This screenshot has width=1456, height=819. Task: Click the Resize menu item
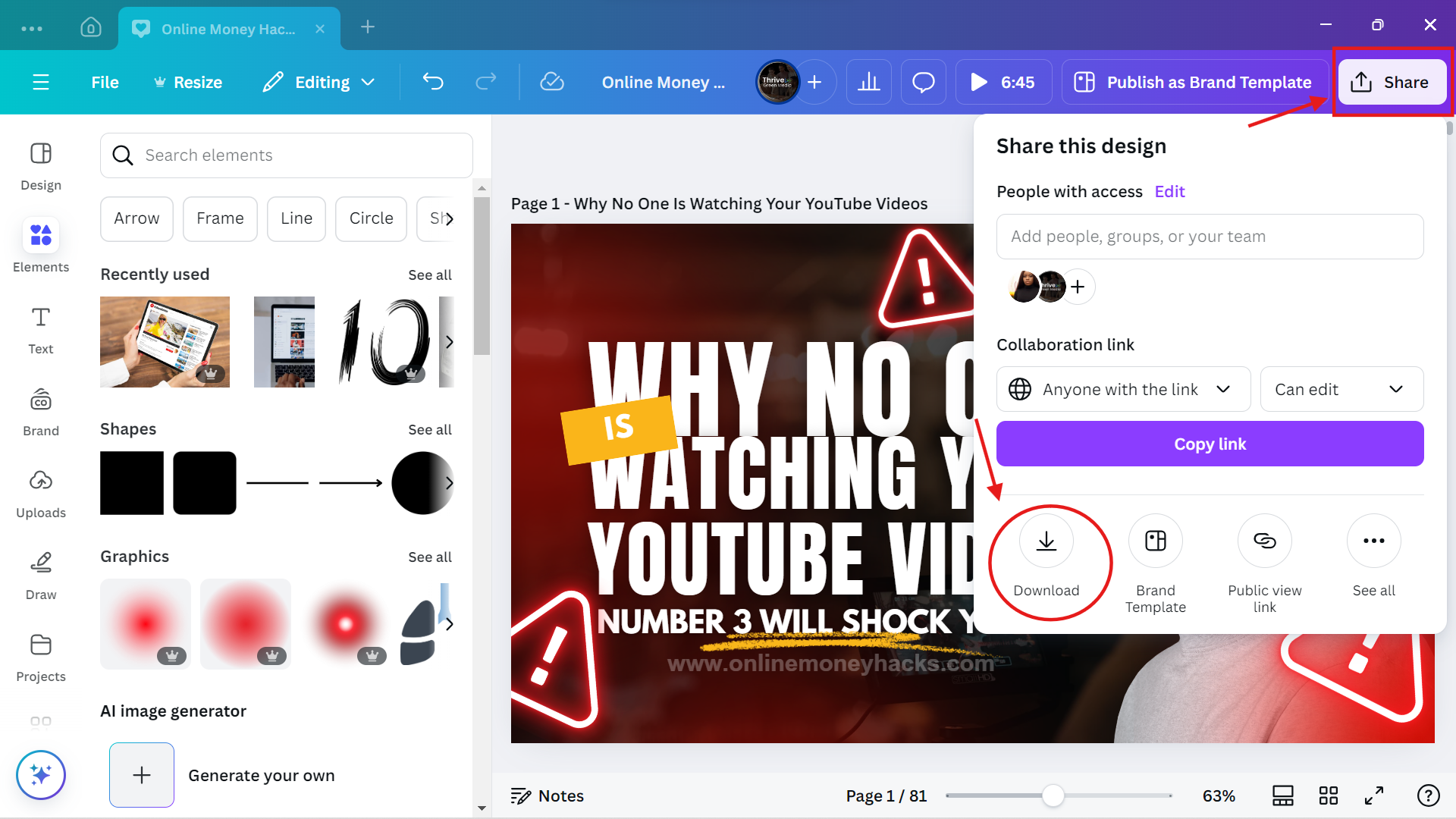(x=188, y=82)
